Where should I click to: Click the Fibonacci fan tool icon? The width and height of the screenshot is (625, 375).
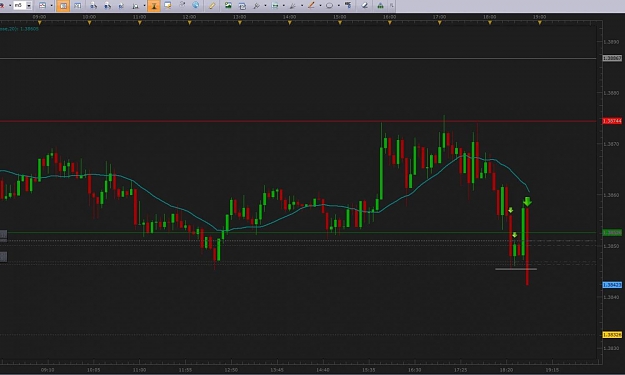click(x=293, y=6)
